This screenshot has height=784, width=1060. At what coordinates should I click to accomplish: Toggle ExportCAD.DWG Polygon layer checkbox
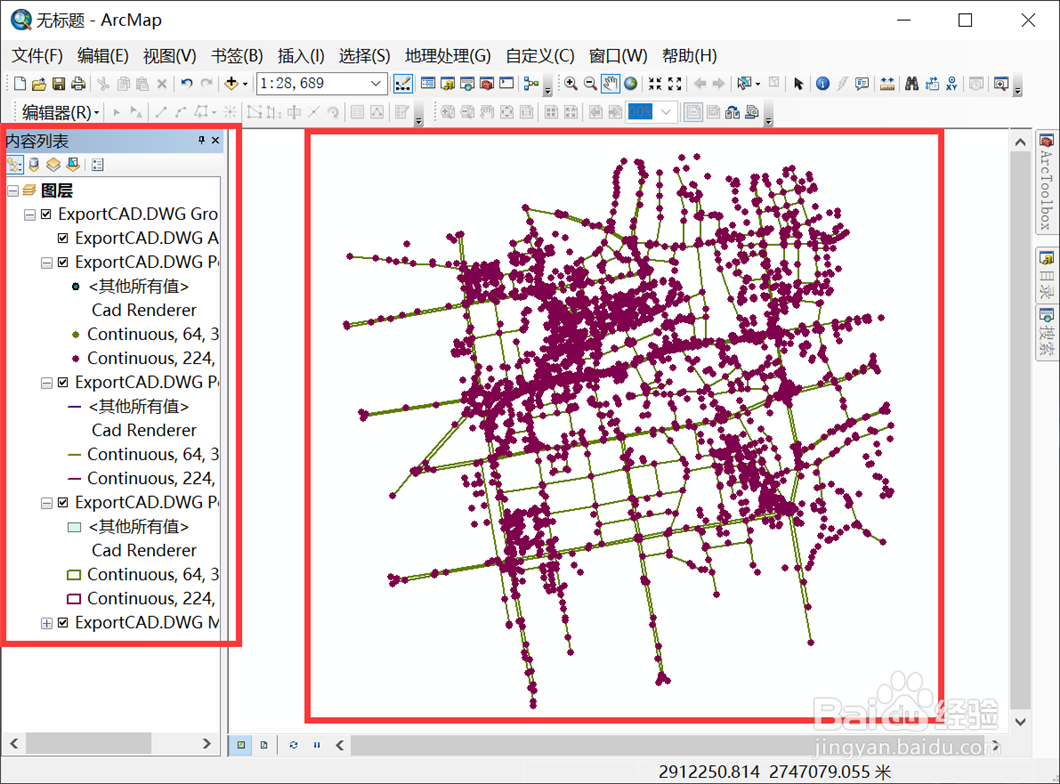[x=63, y=503]
